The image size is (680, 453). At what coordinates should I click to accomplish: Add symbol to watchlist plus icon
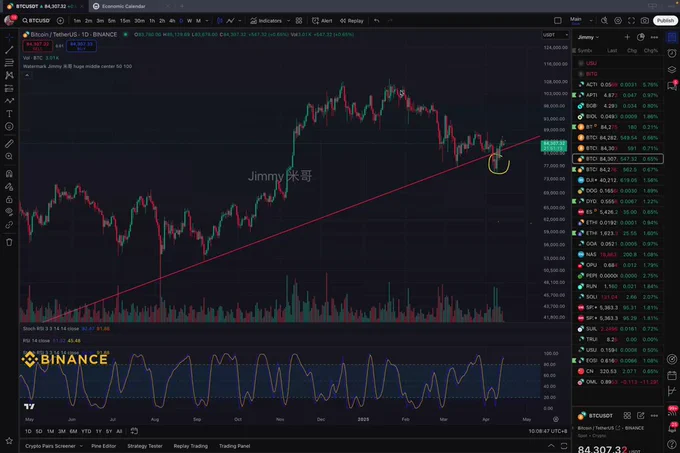tap(627, 37)
